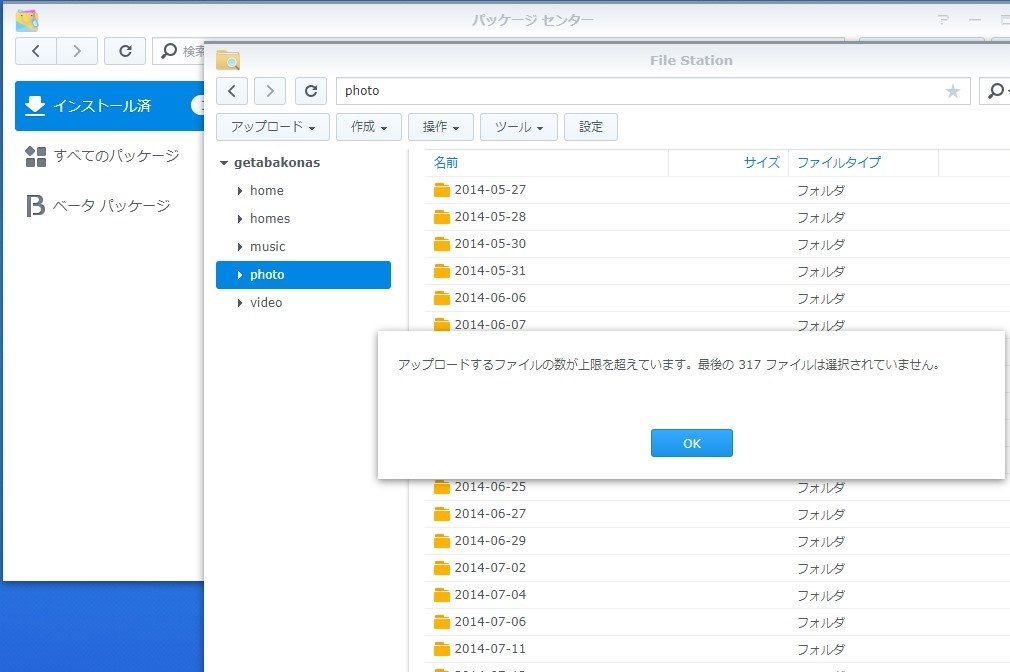
Task: Click the forward arrow in File Station
Action: (x=270, y=90)
